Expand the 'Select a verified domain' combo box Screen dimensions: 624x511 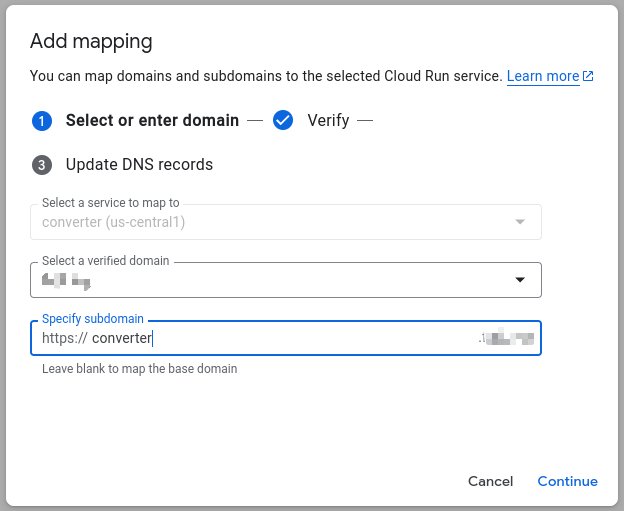pos(270,280)
